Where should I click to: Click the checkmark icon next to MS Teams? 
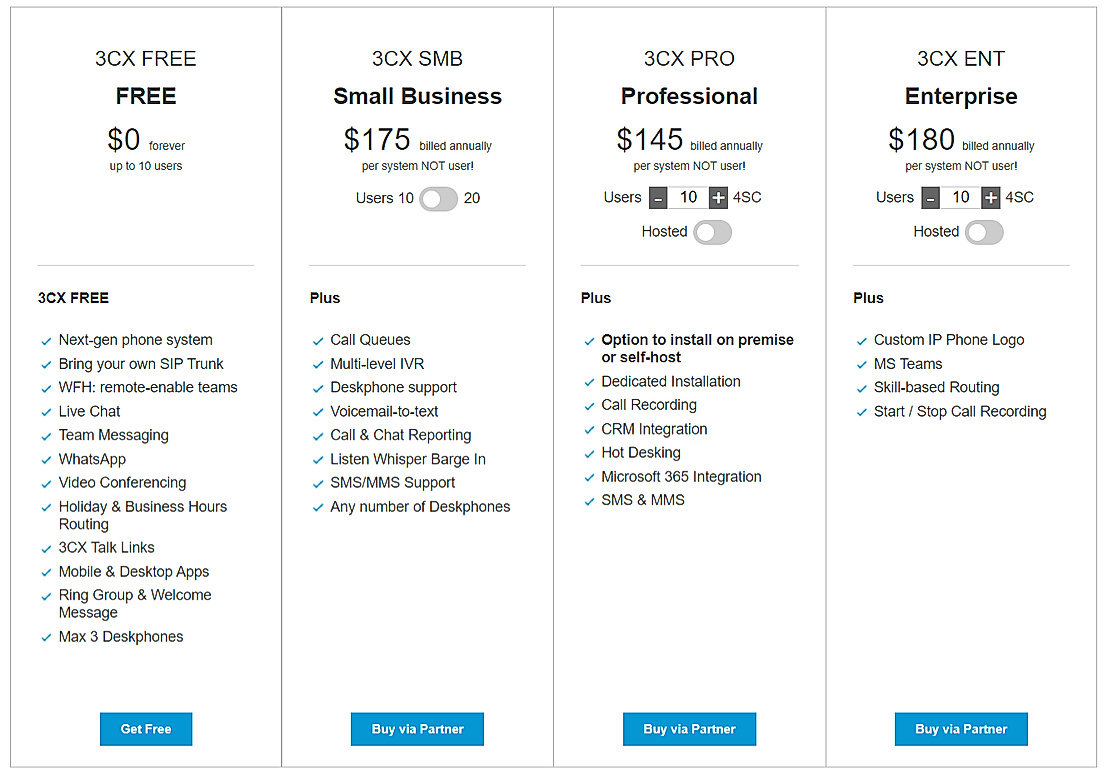pyautogui.click(x=862, y=364)
